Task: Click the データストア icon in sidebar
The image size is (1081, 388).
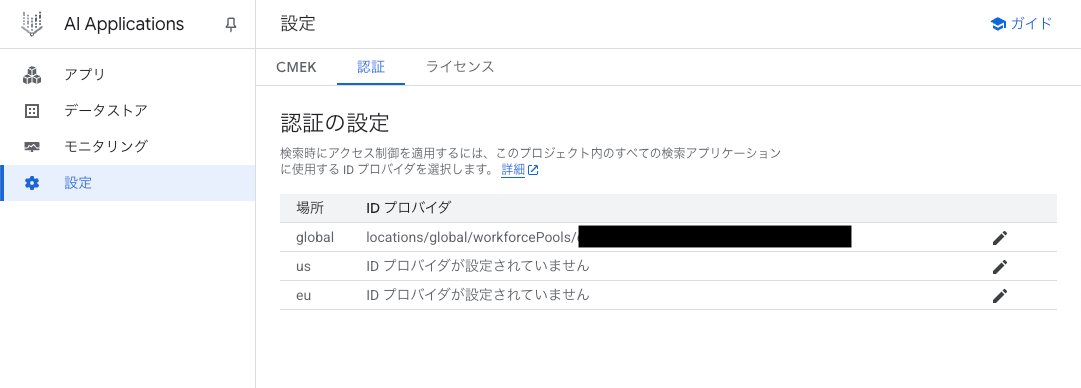Action: [x=32, y=111]
